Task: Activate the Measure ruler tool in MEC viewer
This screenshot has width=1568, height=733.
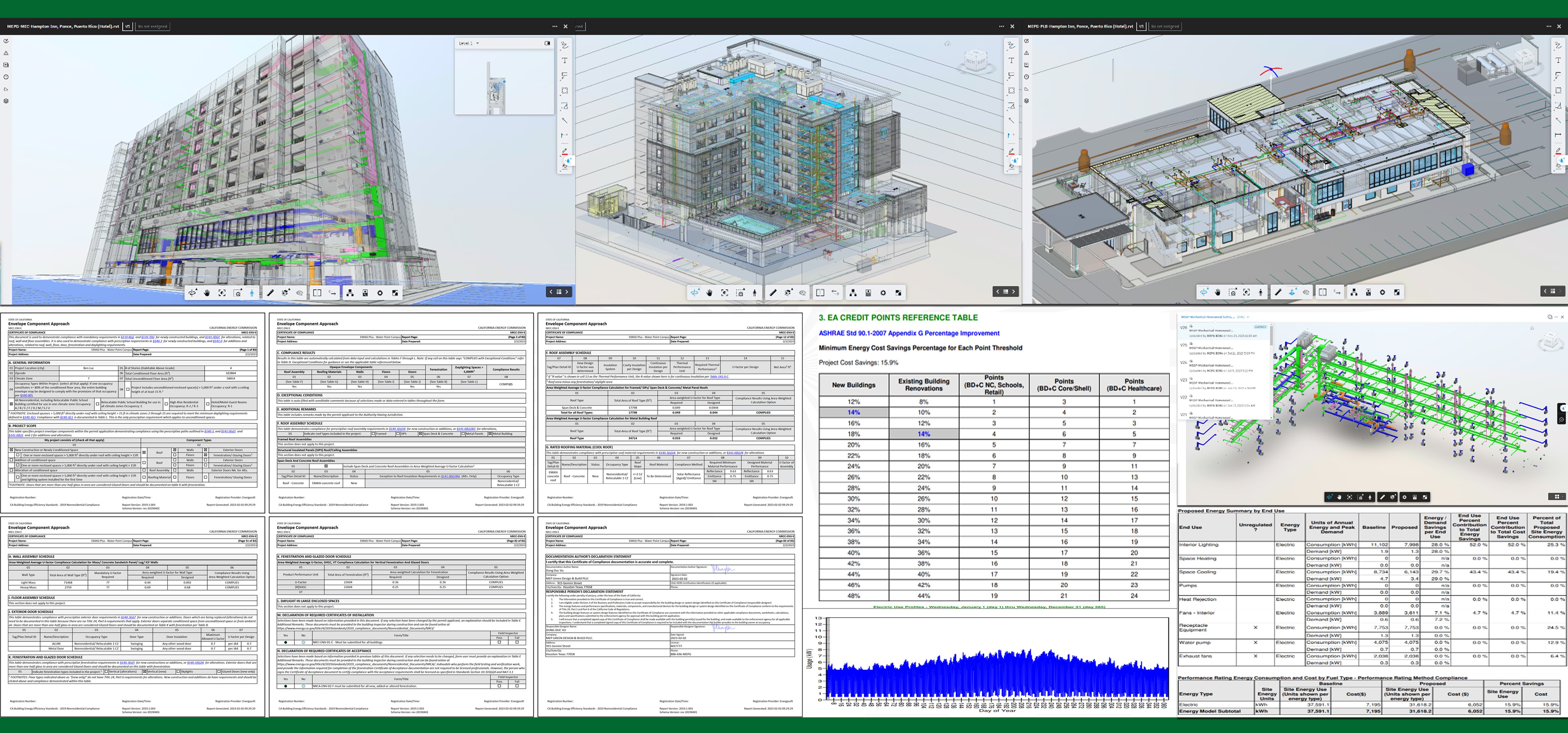Action: [270, 293]
